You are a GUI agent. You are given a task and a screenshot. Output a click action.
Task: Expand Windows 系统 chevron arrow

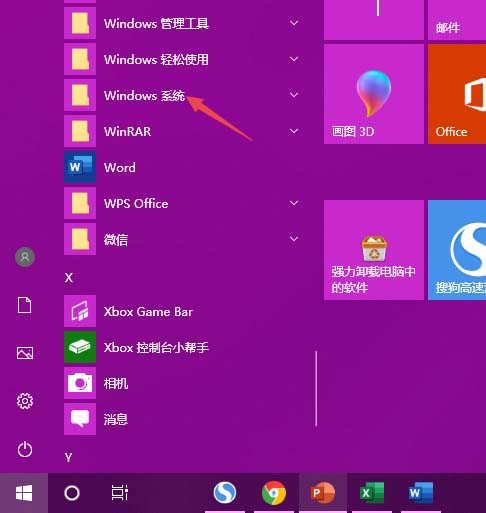[x=294, y=95]
